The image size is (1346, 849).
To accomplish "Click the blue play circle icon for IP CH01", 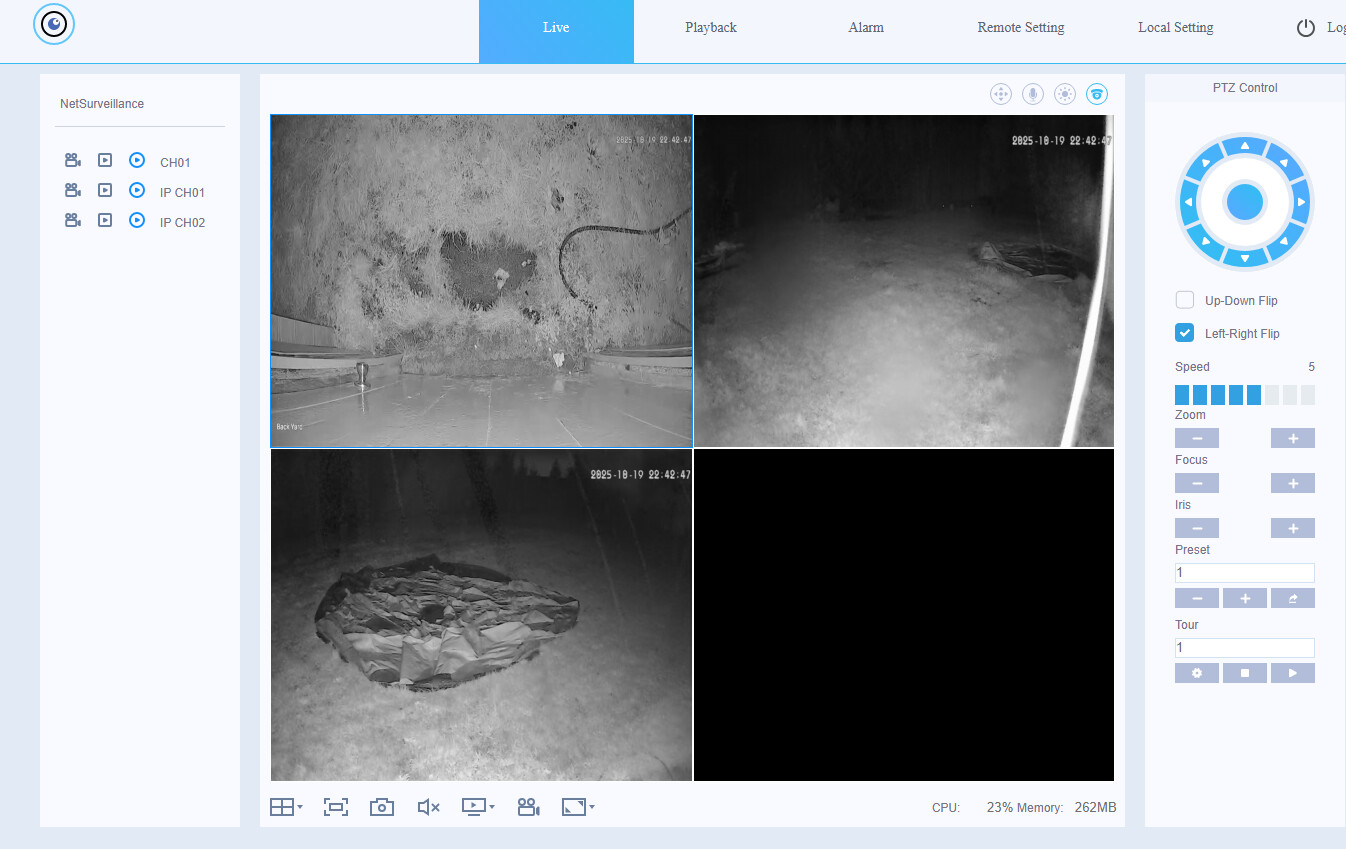I will coord(137,191).
